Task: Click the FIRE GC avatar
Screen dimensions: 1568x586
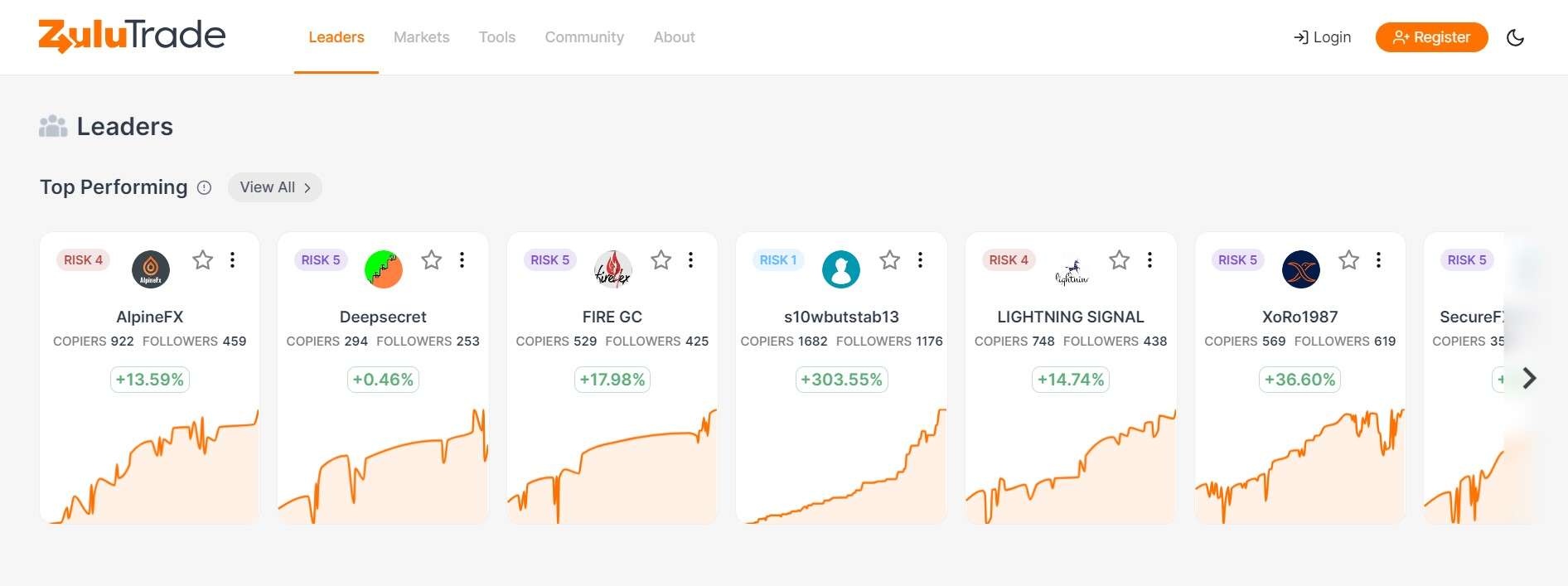Action: coord(613,269)
